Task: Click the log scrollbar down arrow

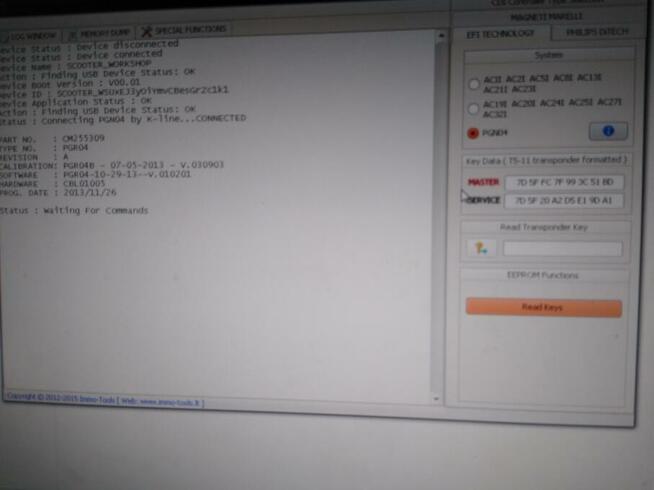Action: coord(436,399)
